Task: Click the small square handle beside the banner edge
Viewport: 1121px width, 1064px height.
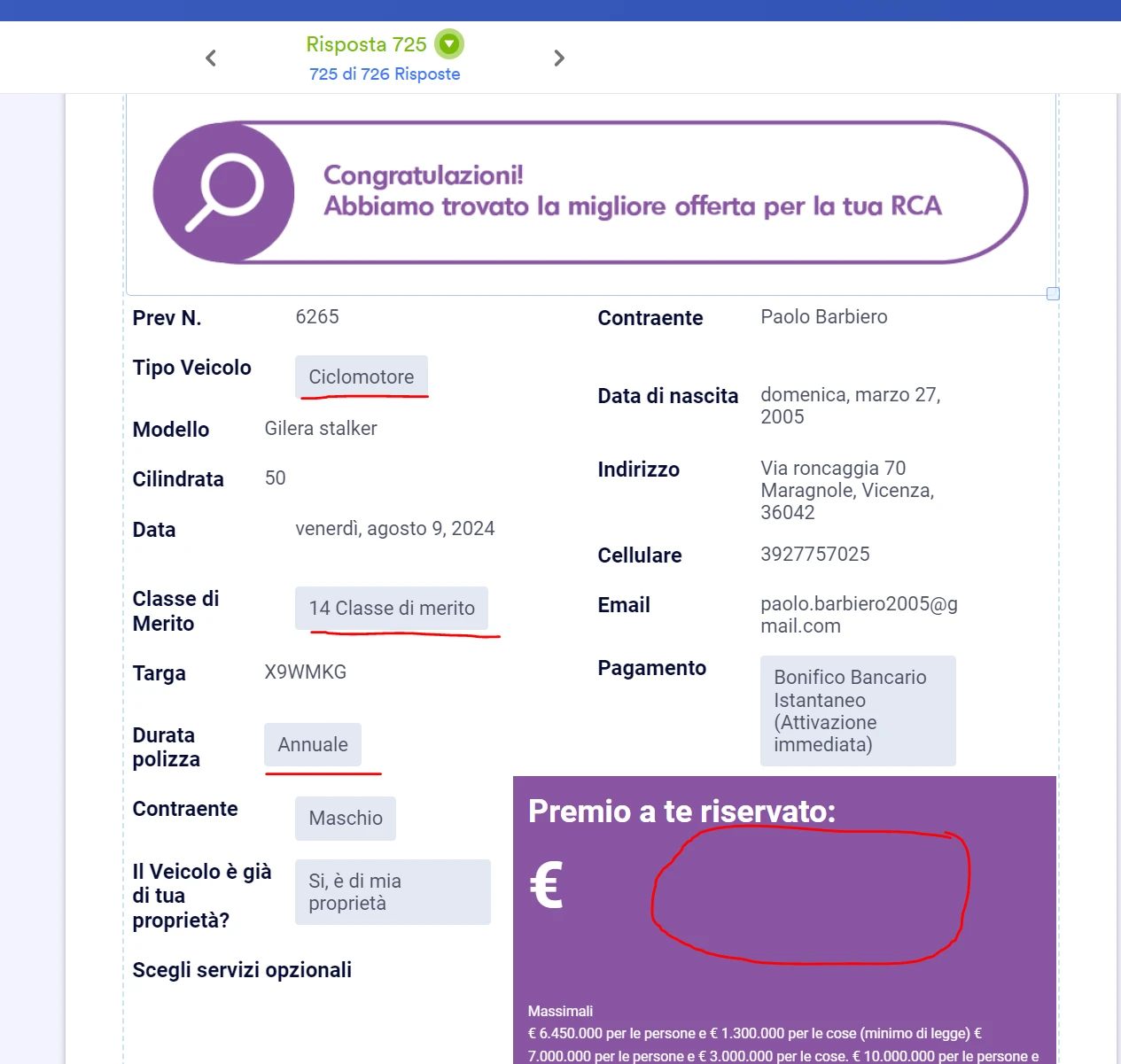Action: click(1052, 292)
